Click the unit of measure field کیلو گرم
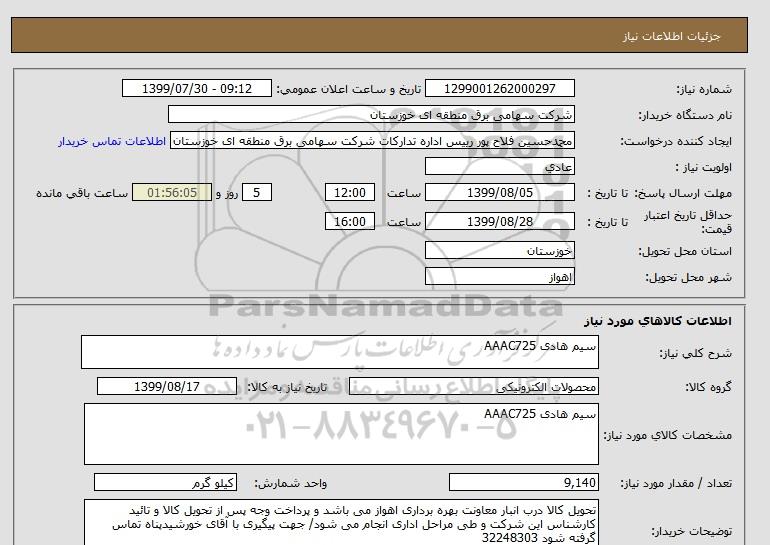 point(165,482)
